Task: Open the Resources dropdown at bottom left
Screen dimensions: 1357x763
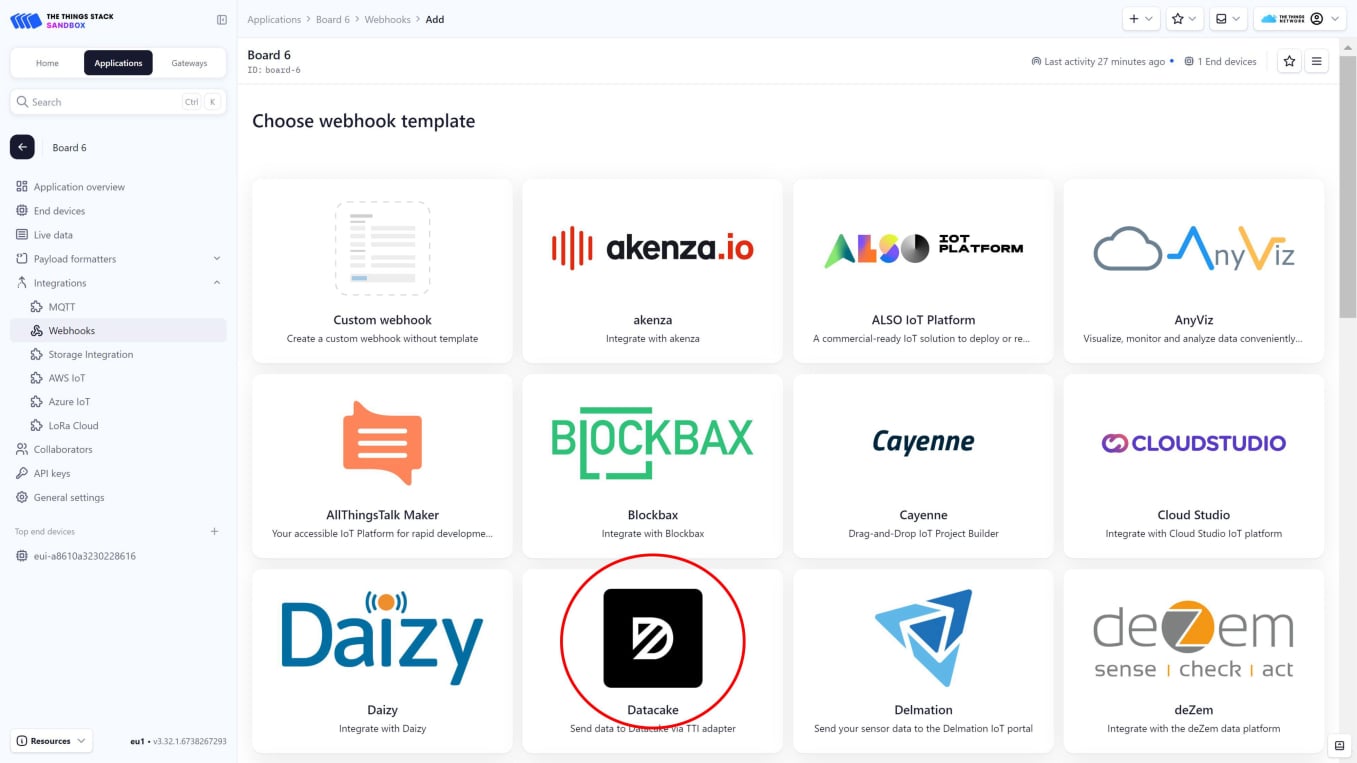Action: 50,740
